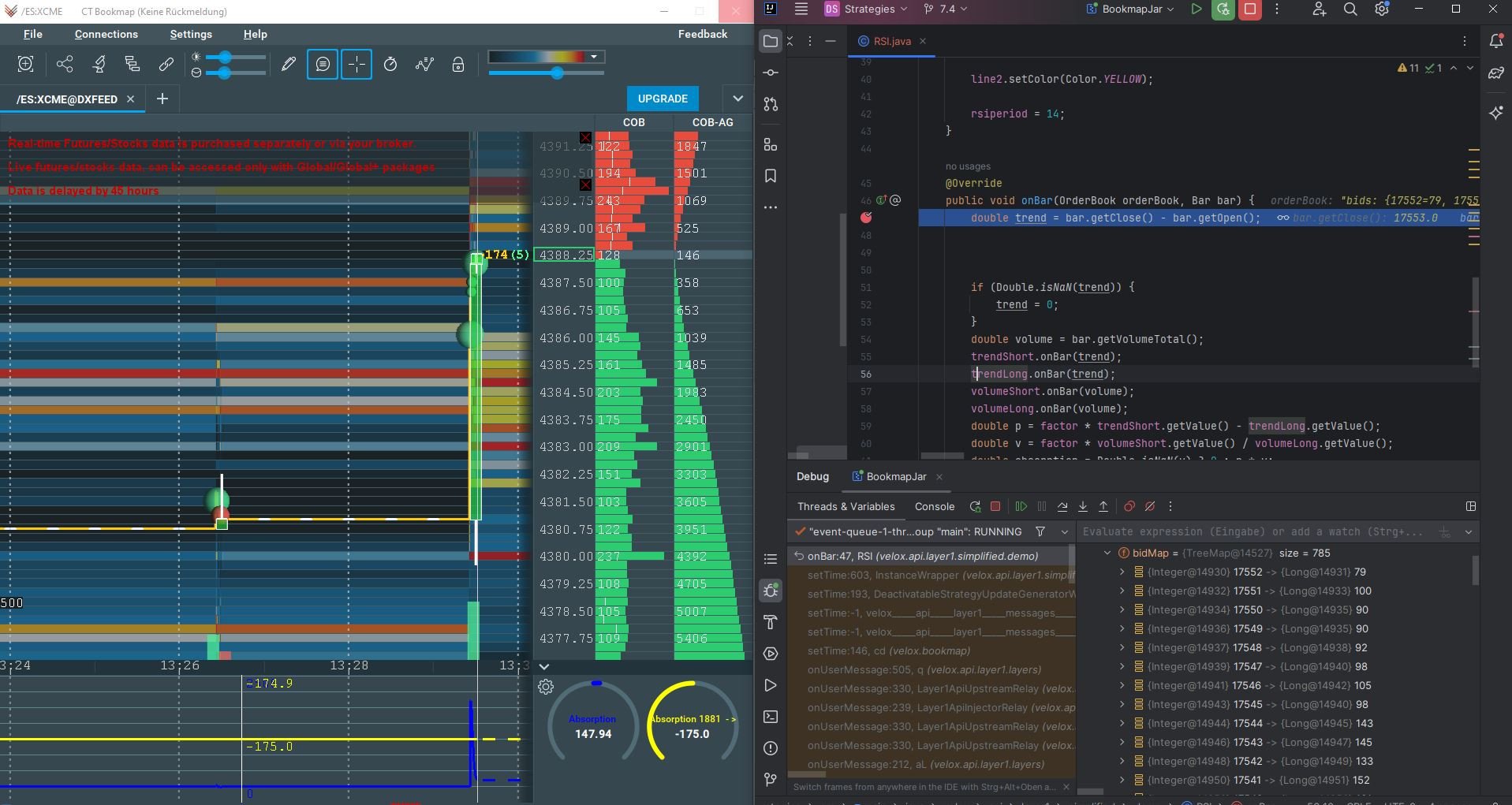Viewport: 1512px width, 805px height.
Task: Switch to the Threads & Variables tab
Action: [846, 506]
